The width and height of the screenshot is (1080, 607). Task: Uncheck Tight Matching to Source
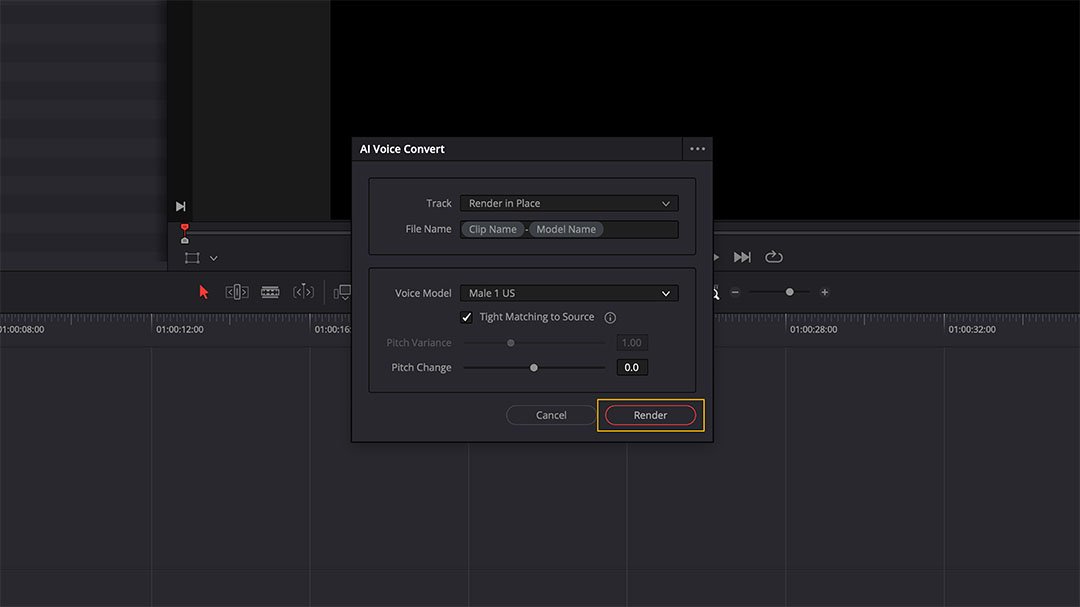[x=466, y=317]
